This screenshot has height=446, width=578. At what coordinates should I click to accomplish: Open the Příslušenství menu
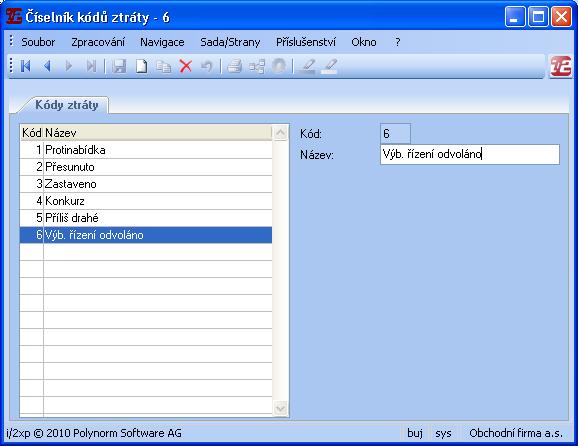pos(306,42)
